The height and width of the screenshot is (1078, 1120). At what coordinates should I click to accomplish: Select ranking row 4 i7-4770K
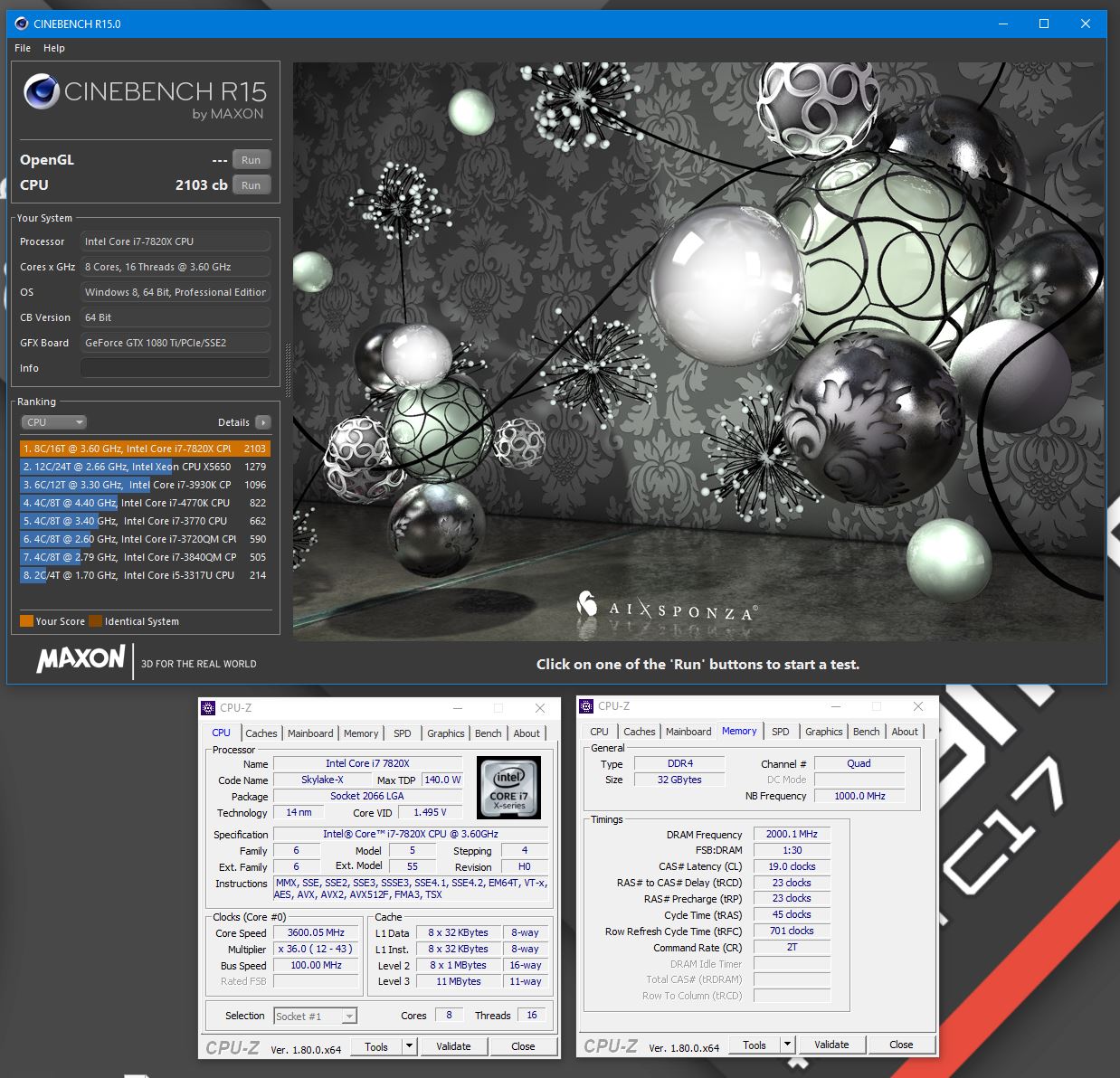point(145,503)
